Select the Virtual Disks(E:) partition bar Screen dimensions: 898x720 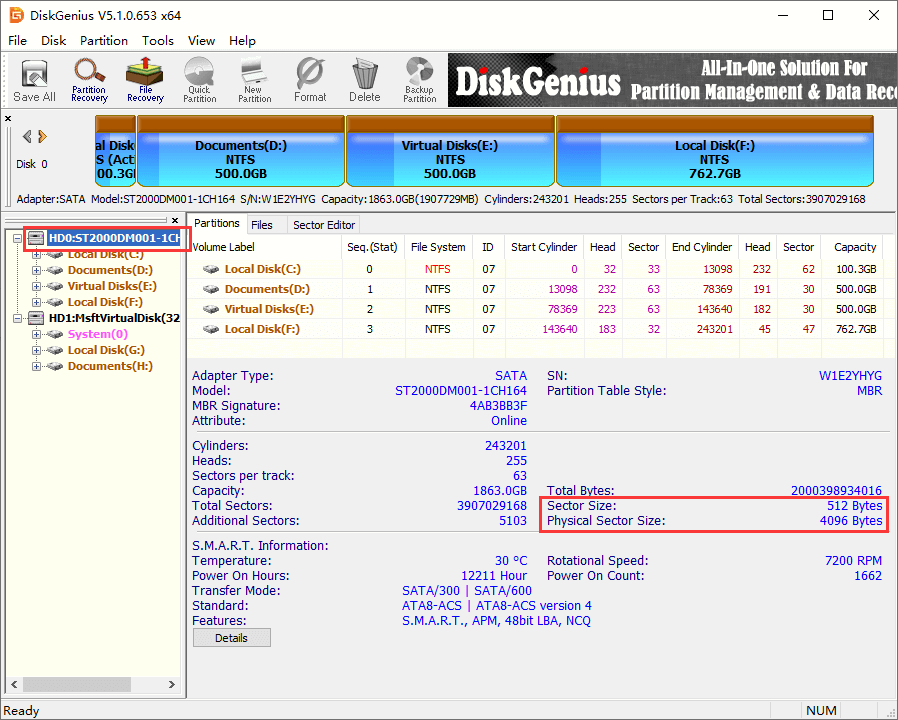tap(450, 152)
